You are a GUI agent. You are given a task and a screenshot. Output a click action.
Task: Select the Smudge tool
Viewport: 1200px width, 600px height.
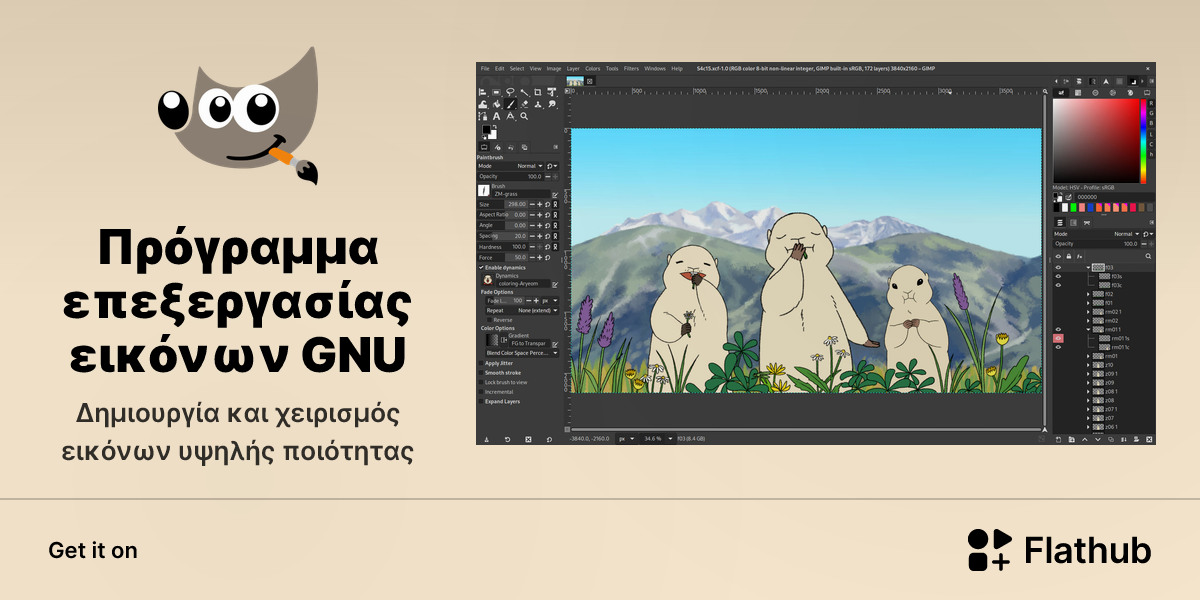[x=552, y=104]
